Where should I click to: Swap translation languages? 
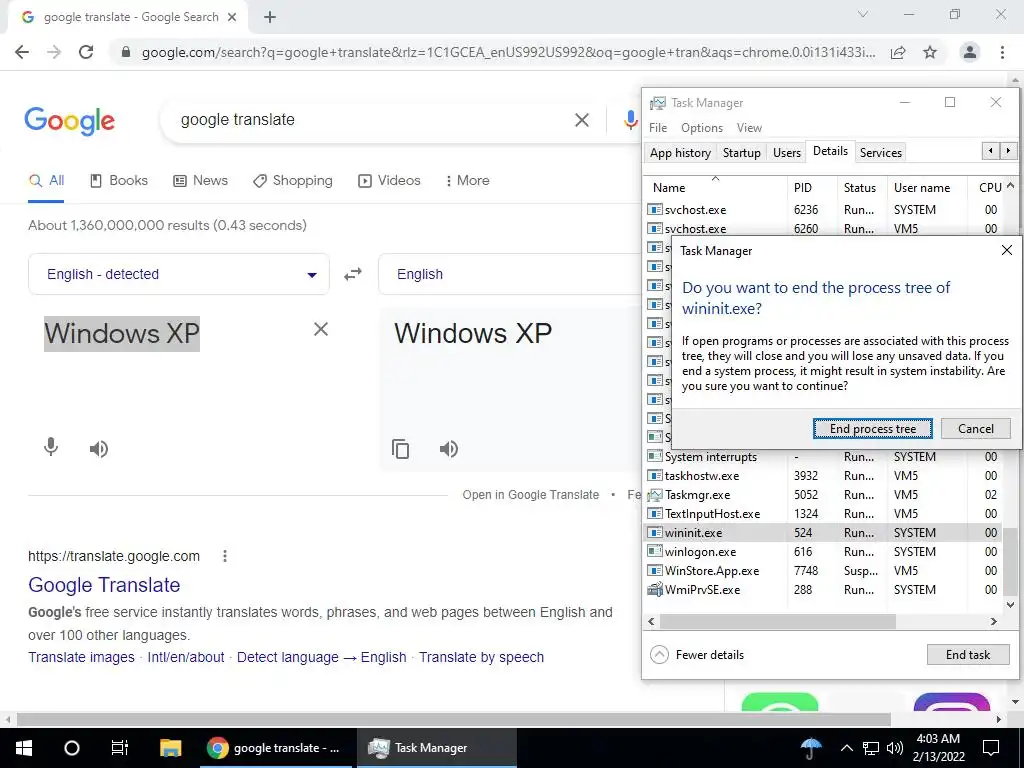point(353,274)
